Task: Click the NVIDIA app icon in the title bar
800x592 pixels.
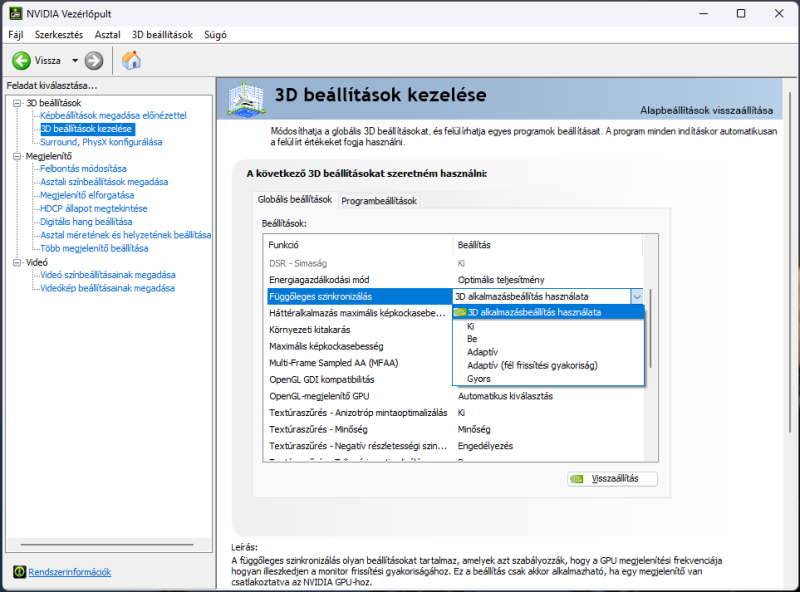Action: tap(16, 13)
